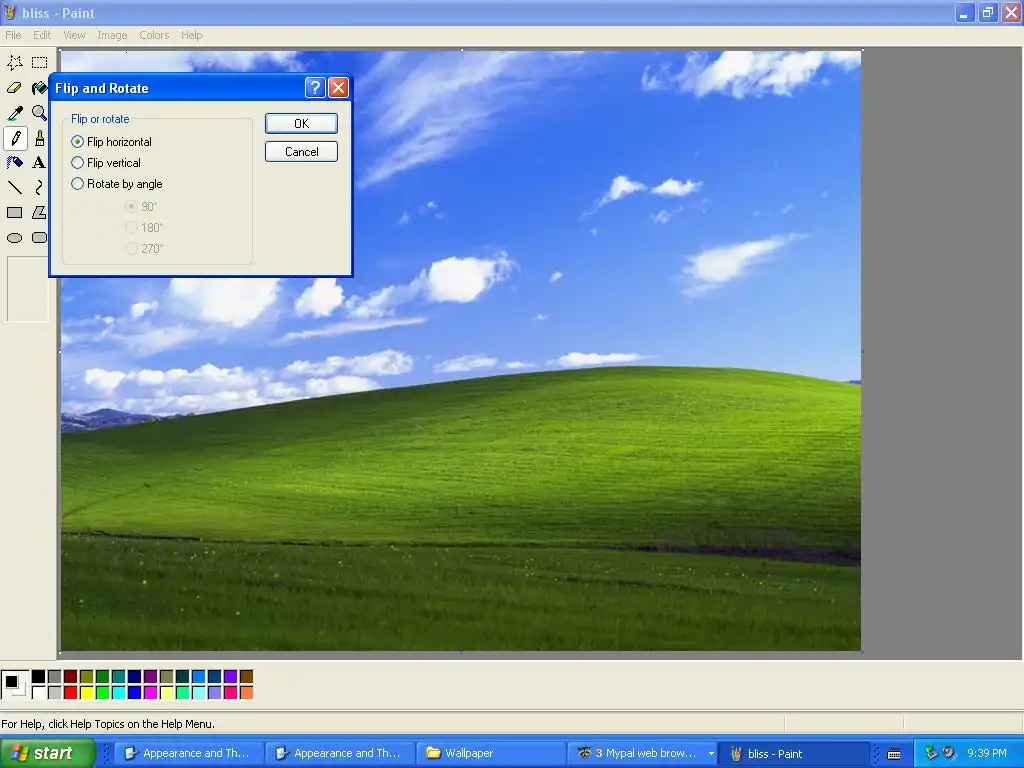The image size is (1024, 768).
Task: Select the 90° rotation radio button
Action: click(x=131, y=206)
